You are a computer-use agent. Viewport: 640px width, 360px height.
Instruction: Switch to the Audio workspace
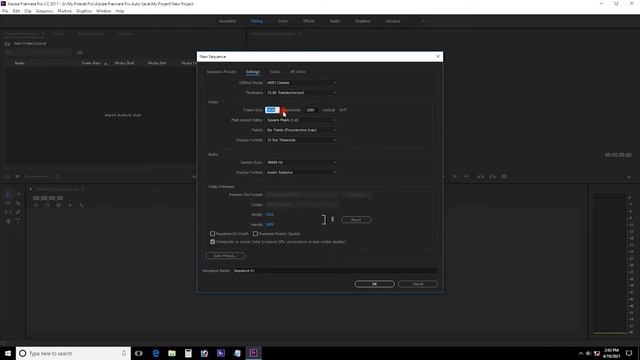pyautogui.click(x=335, y=21)
